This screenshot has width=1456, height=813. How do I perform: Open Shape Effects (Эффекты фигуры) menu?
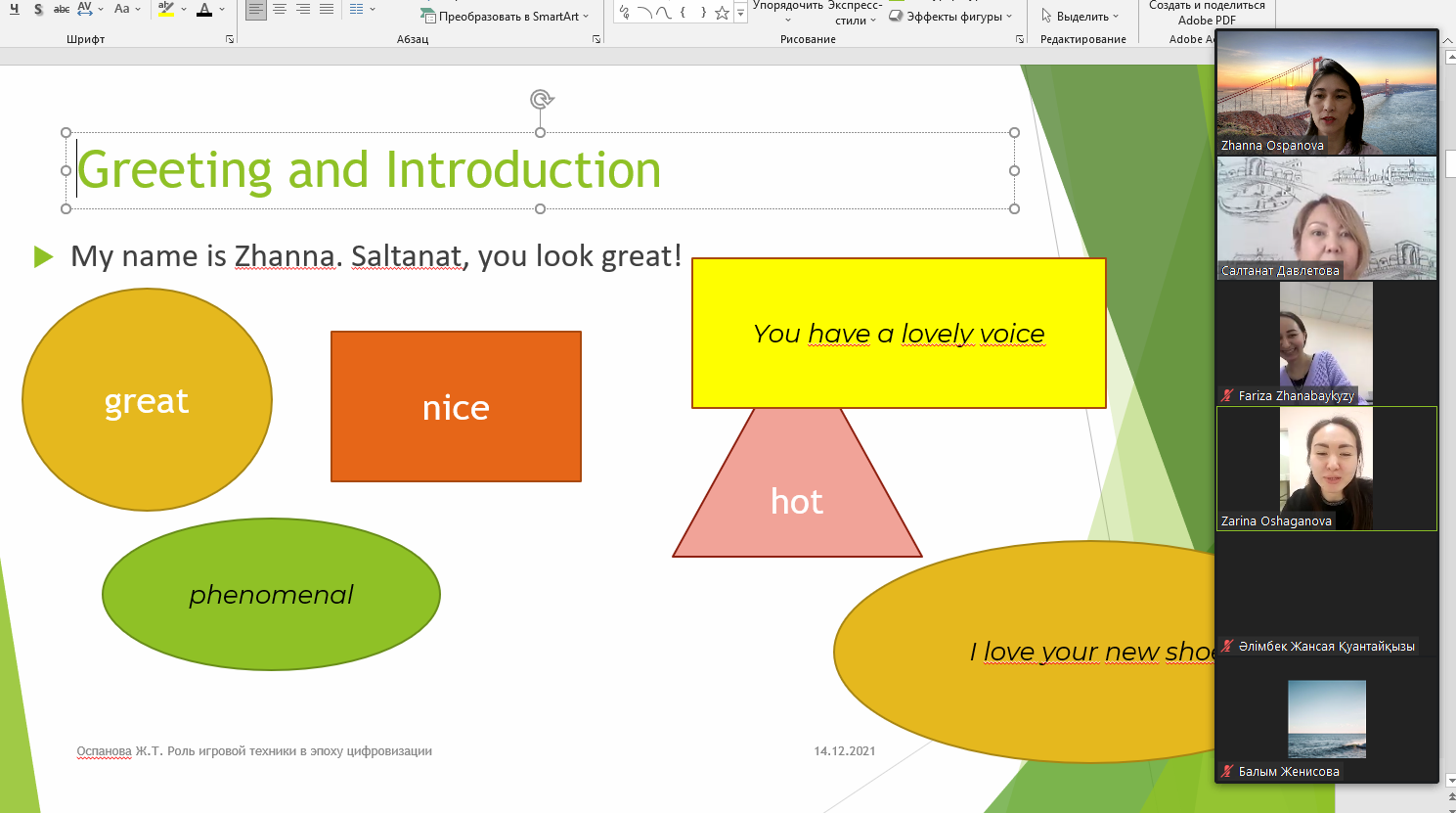pos(950,16)
